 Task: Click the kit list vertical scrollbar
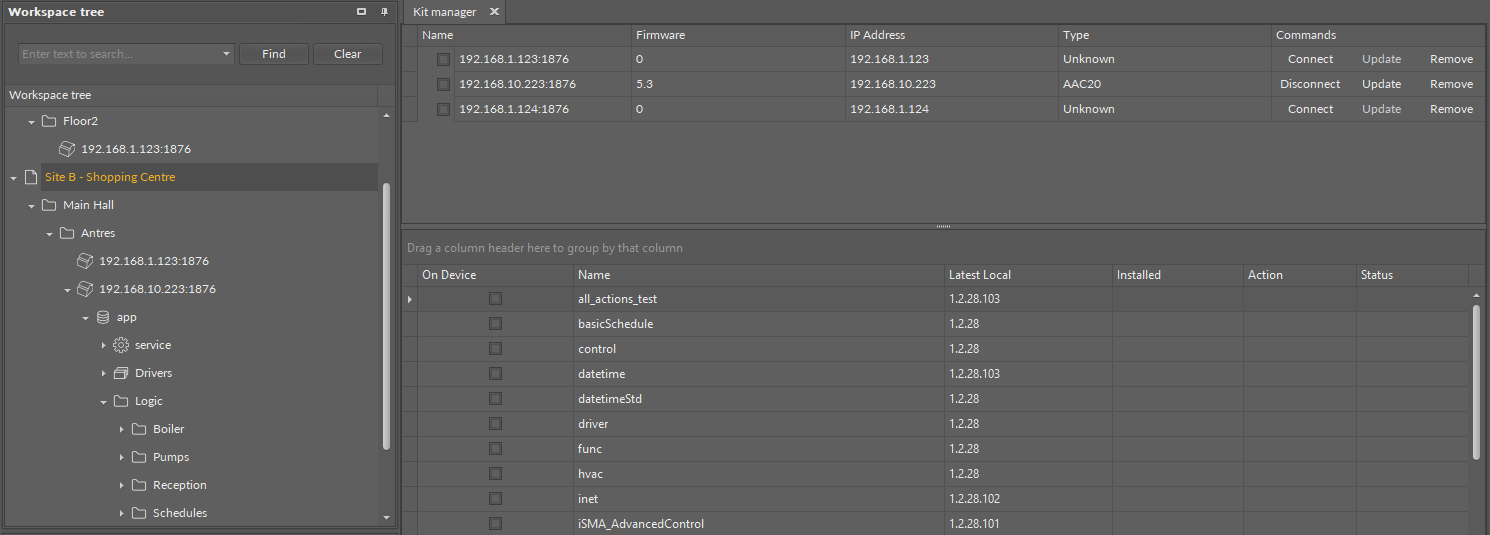point(1477,380)
